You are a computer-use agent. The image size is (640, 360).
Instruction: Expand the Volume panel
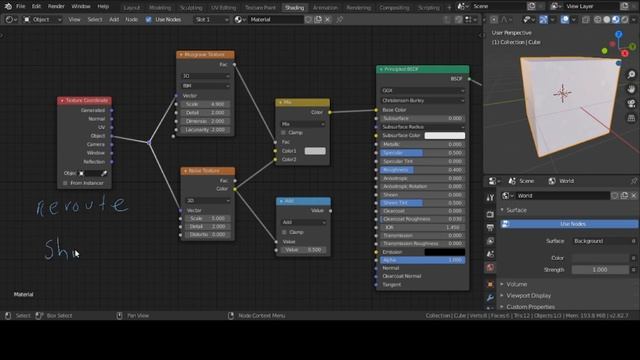516,284
